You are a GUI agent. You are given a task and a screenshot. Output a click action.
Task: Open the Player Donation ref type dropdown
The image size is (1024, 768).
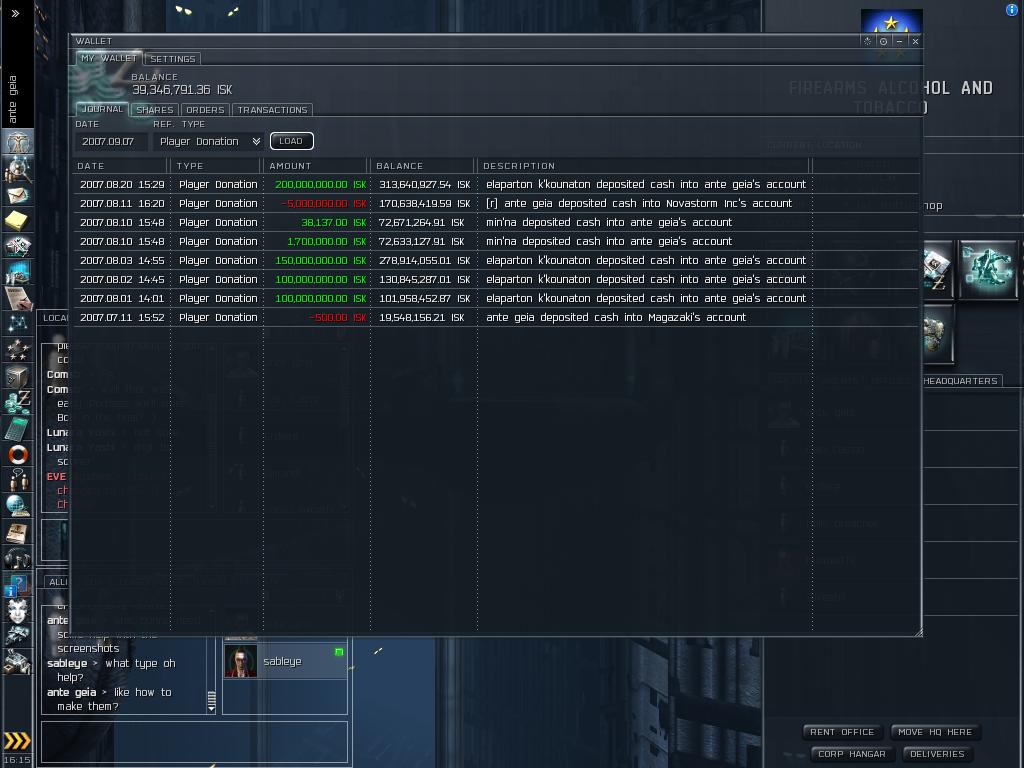coord(209,141)
